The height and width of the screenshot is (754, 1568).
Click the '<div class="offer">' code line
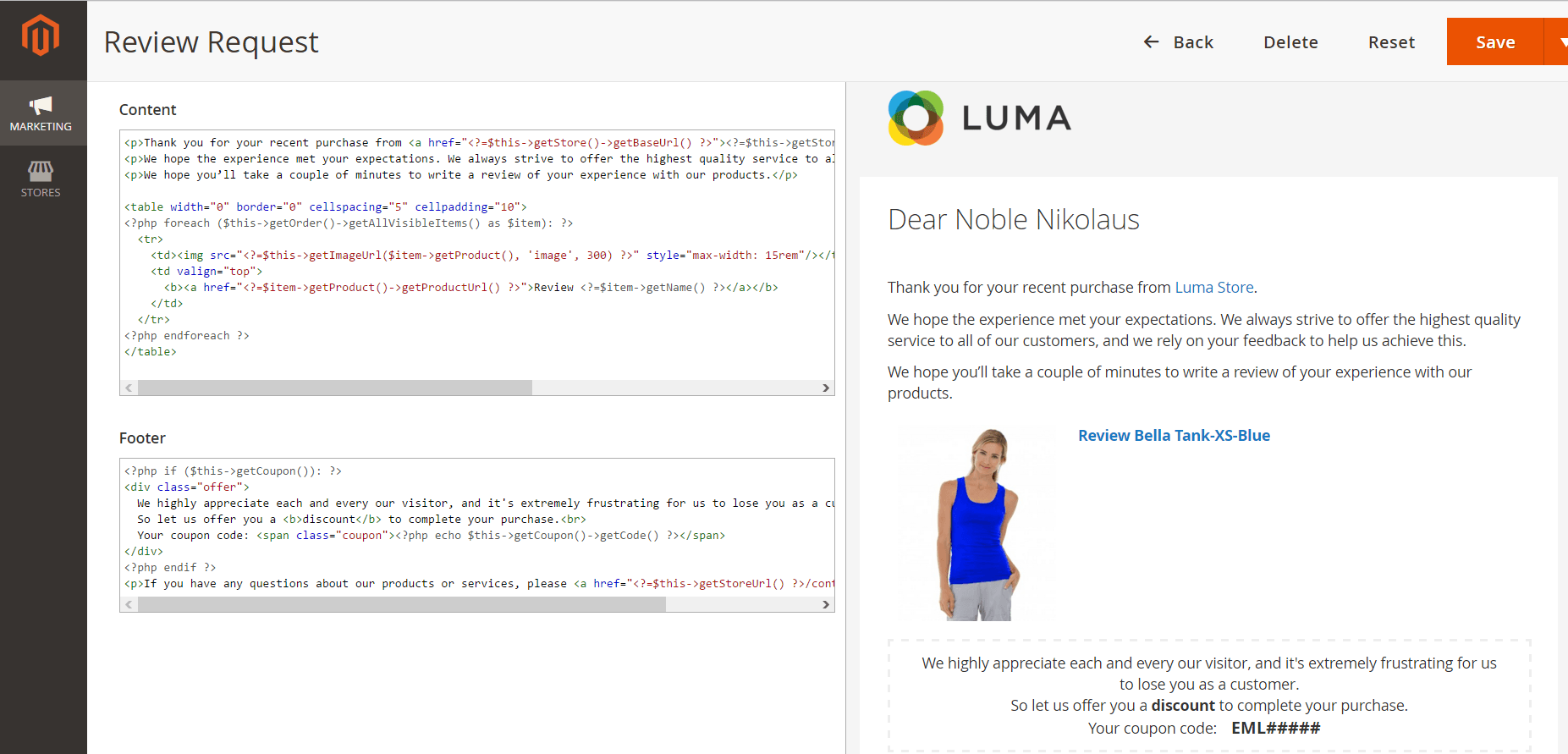(187, 487)
